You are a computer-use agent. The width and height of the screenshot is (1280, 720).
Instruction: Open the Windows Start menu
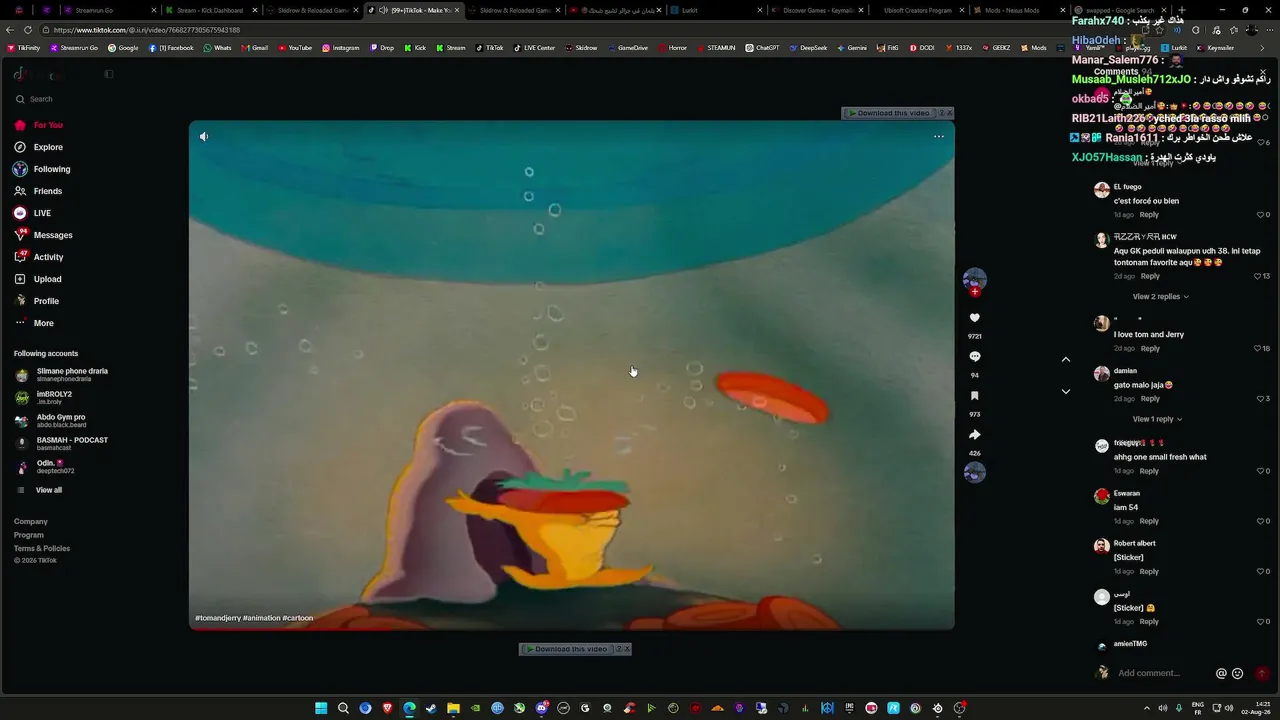pyautogui.click(x=321, y=708)
